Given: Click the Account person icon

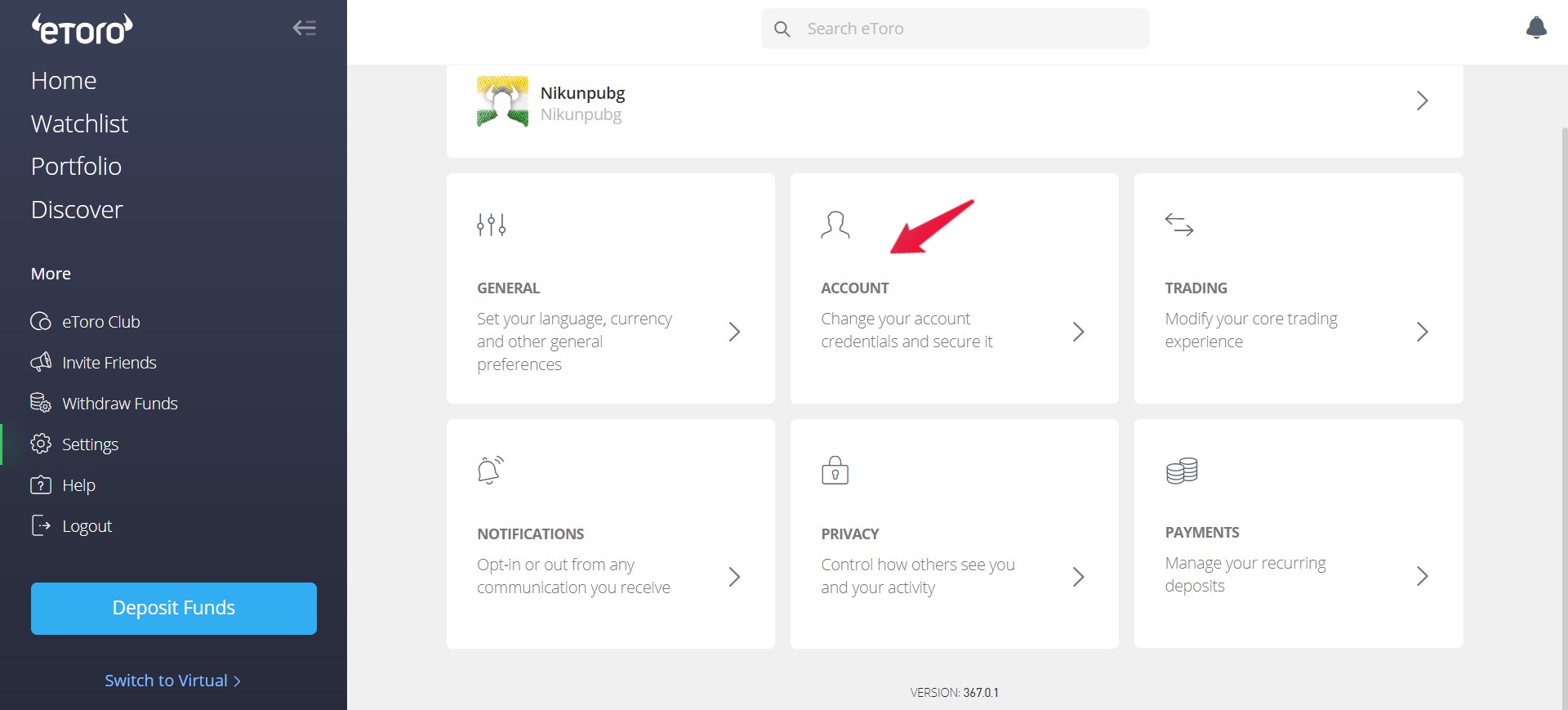Looking at the screenshot, I should (x=835, y=225).
